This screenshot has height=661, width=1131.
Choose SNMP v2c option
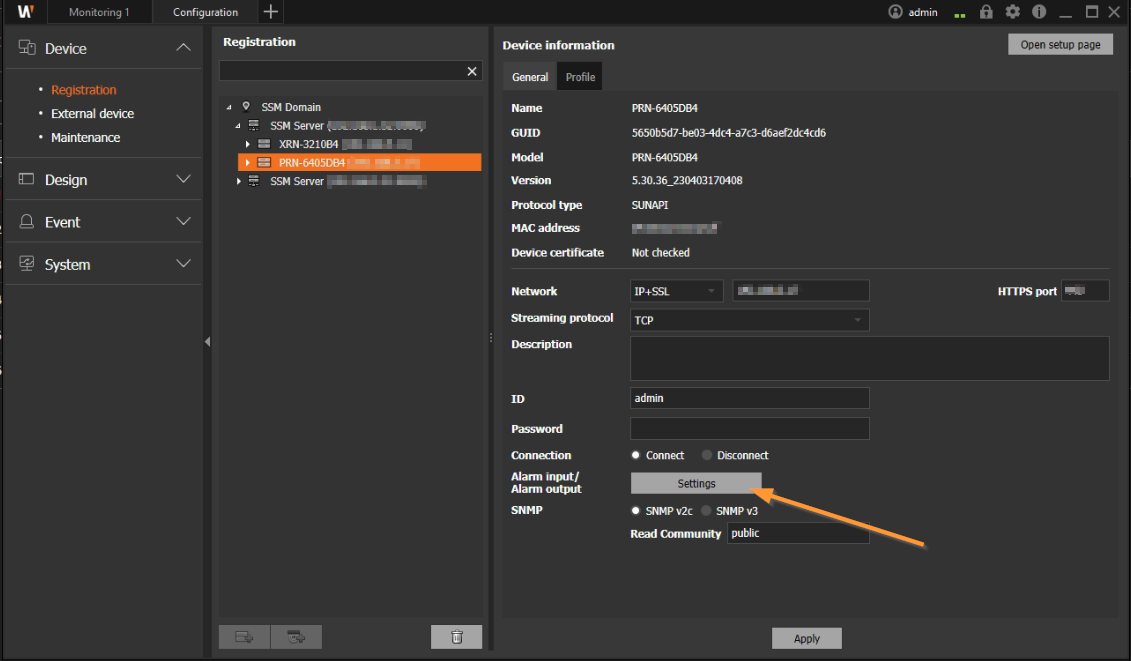pos(635,511)
